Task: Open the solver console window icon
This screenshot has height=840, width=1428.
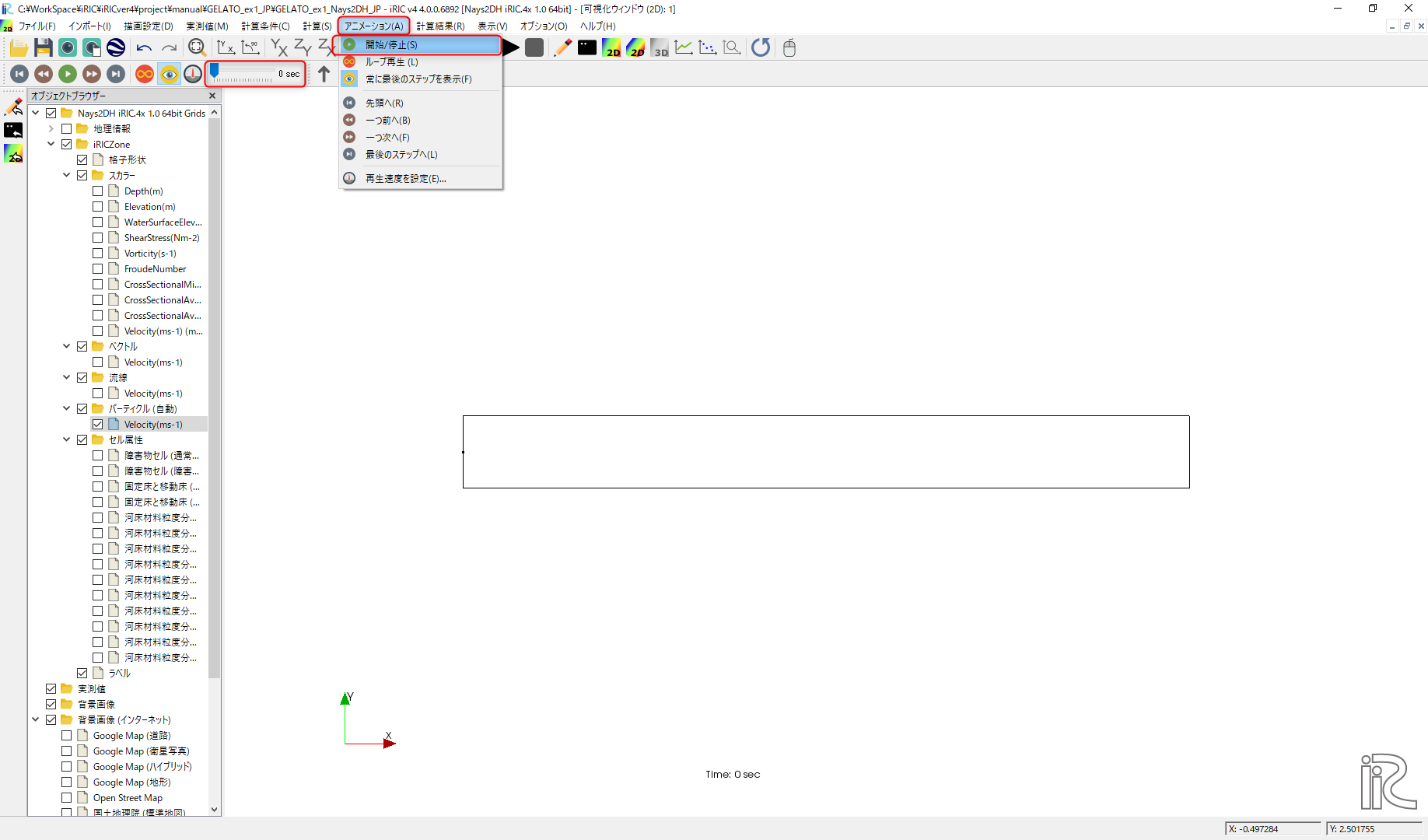Action: coord(587,48)
